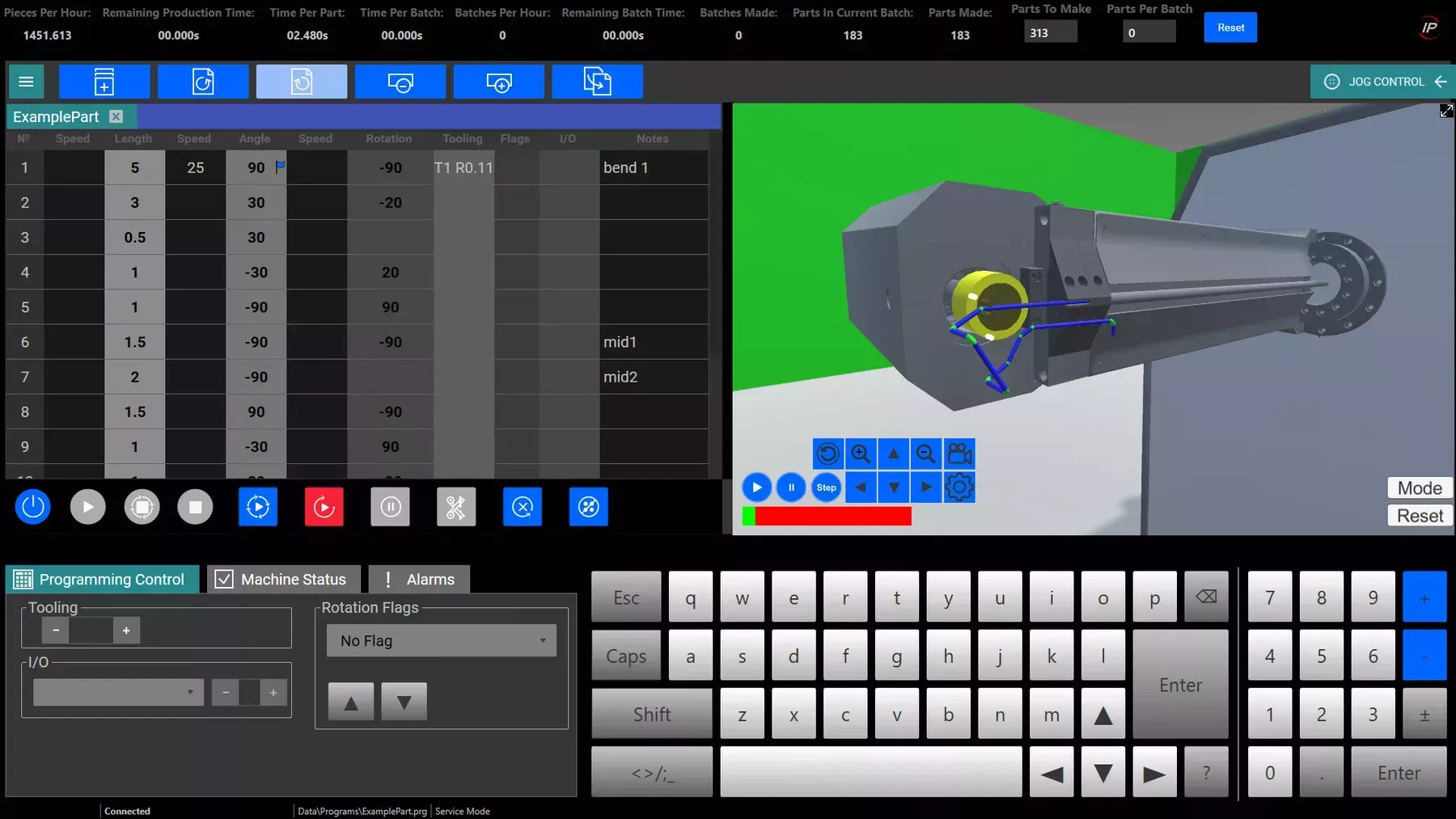Click the blue power button
1456x819 pixels.
point(33,507)
